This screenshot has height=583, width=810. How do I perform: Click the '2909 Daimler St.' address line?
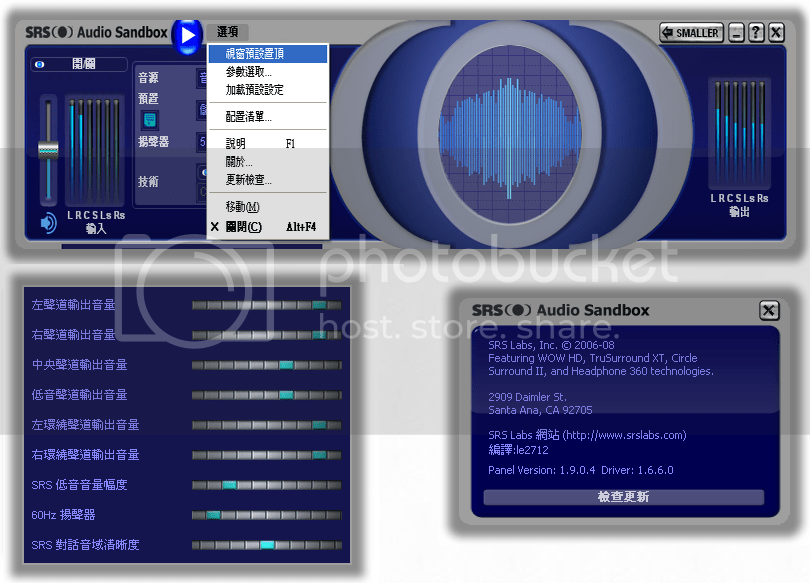(x=527, y=397)
